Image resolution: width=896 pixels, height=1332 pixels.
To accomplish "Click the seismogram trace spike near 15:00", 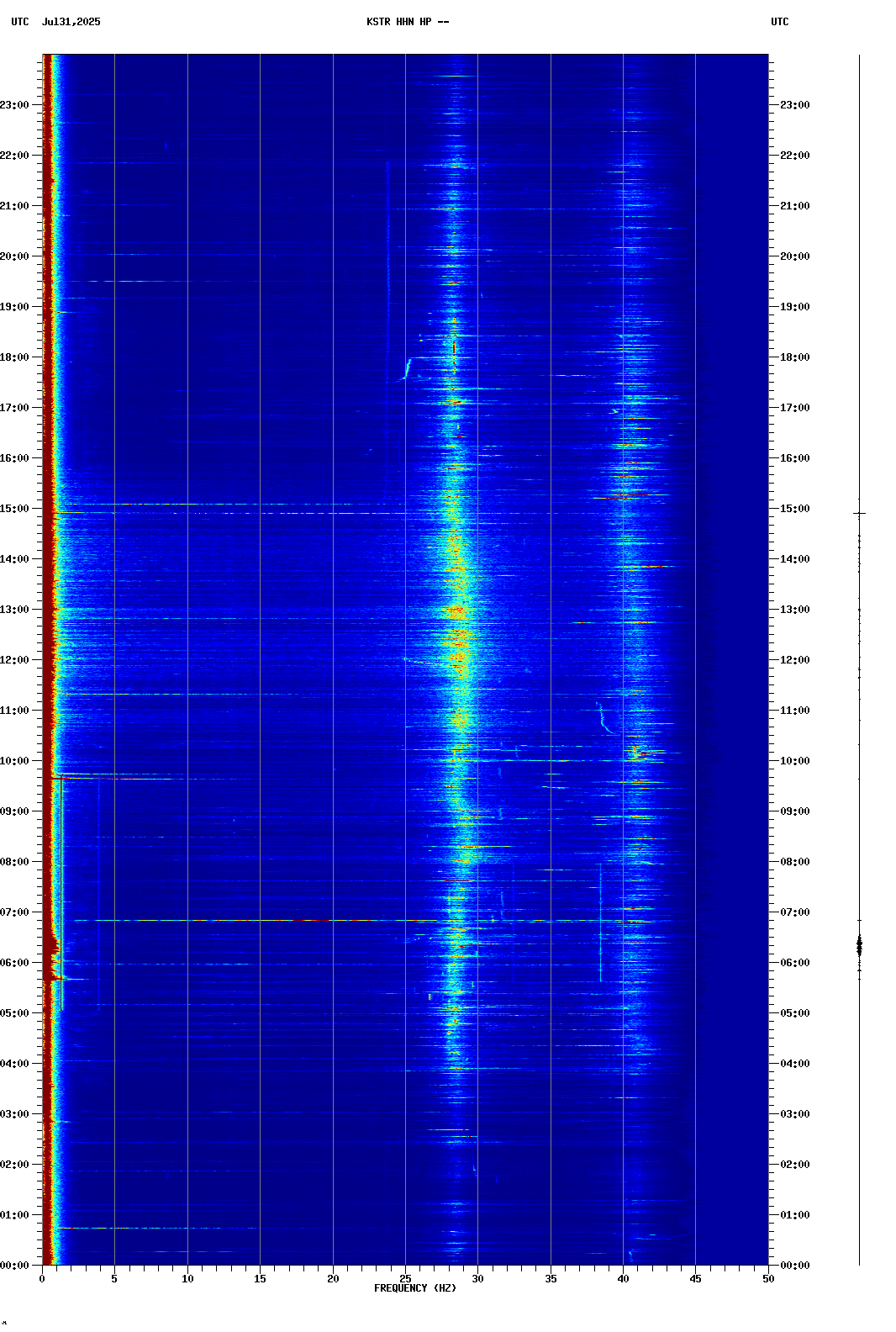I will click(859, 513).
